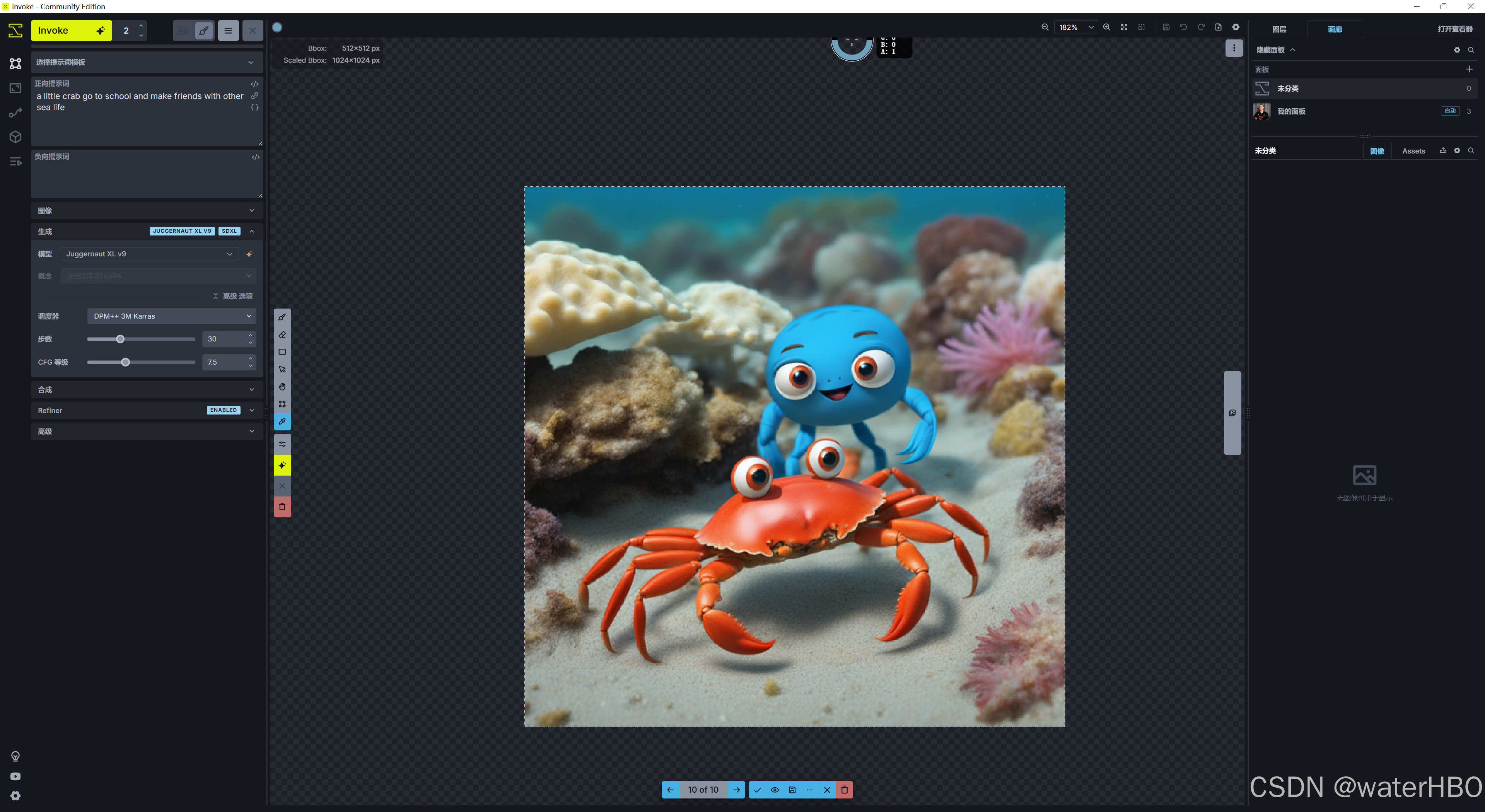Accept staged image with checkmark button
1485x812 pixels.
(x=758, y=790)
